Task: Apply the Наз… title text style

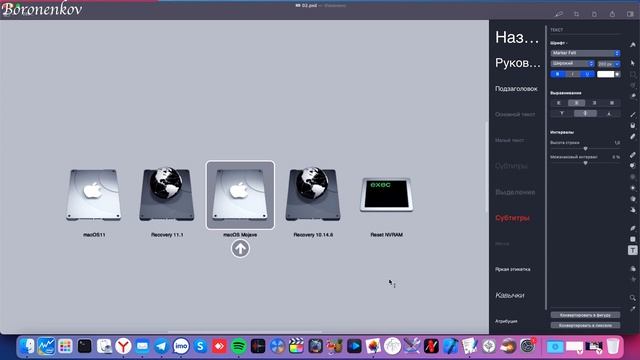Action: click(x=517, y=38)
